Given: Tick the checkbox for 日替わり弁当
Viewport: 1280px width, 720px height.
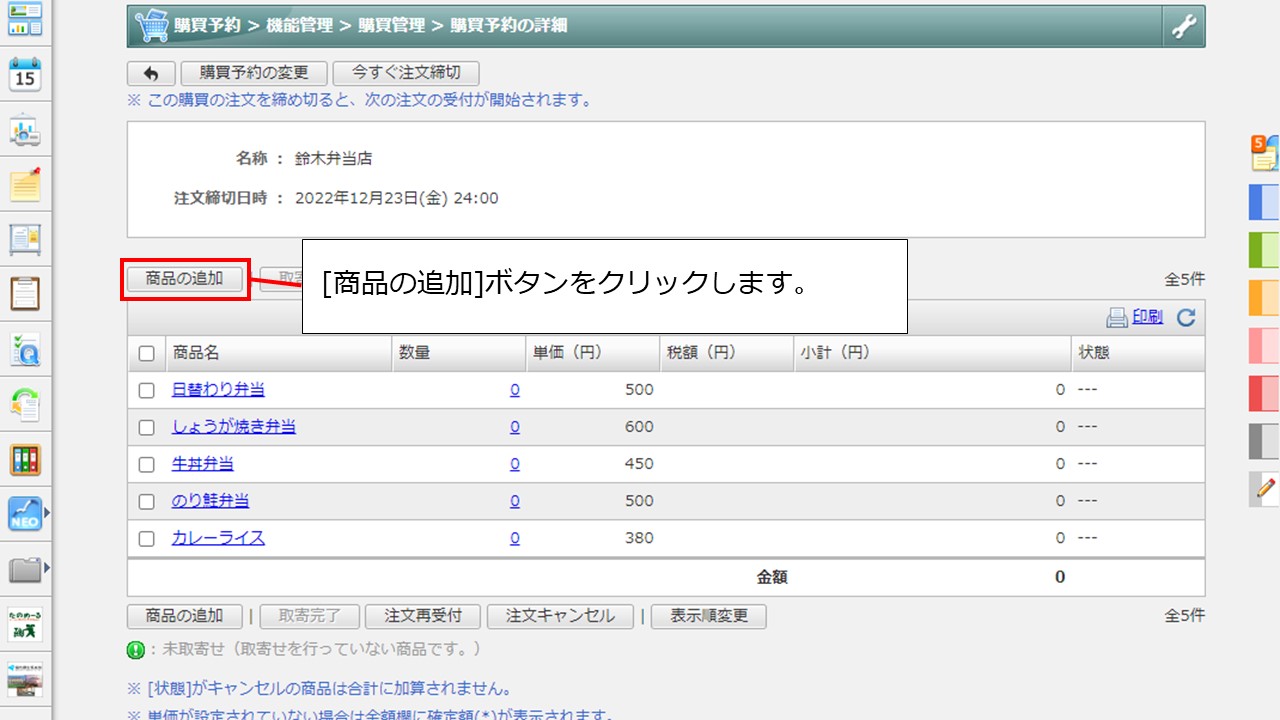Looking at the screenshot, I should coord(147,390).
